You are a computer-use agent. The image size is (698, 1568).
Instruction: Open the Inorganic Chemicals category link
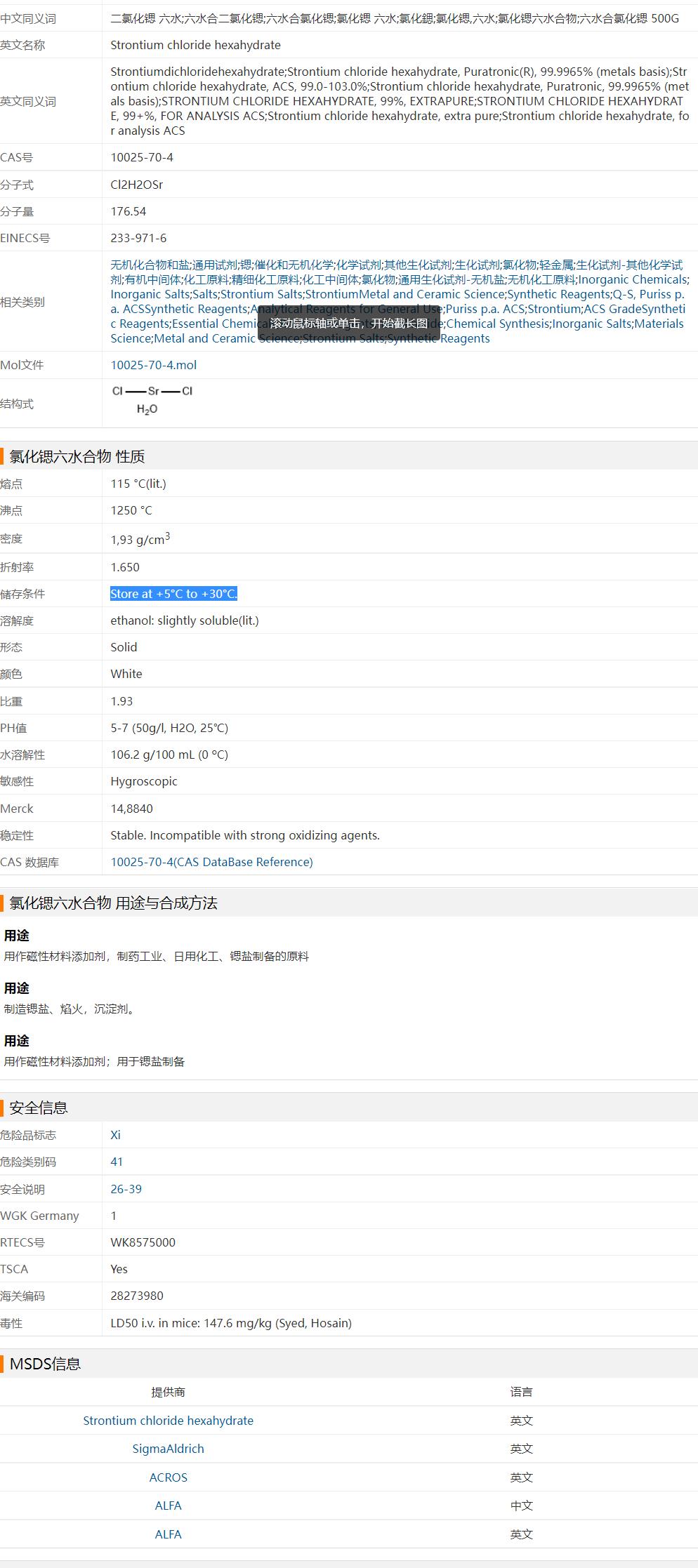pyautogui.click(x=632, y=279)
